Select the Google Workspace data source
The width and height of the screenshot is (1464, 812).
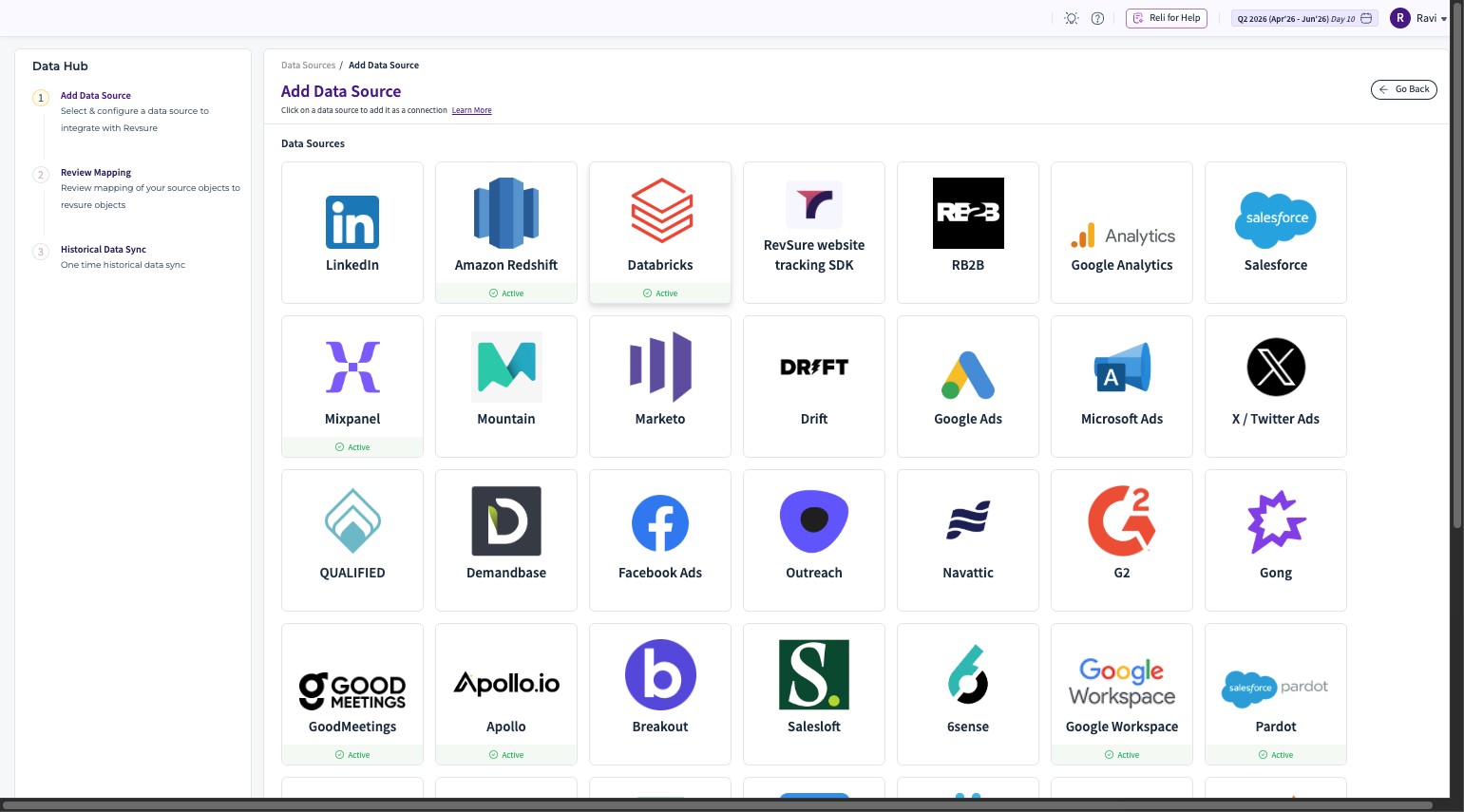click(1122, 694)
